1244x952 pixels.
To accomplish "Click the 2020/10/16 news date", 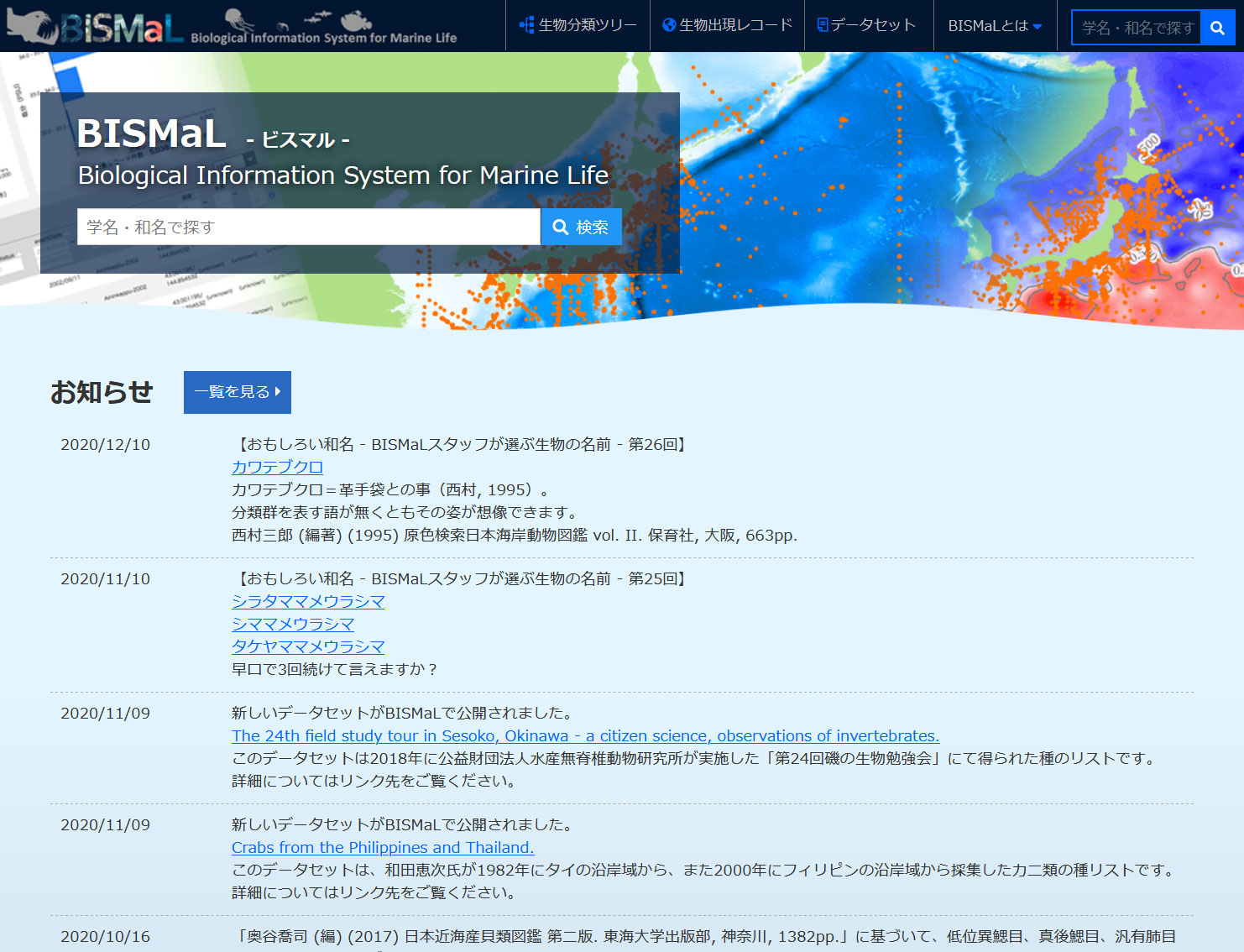I will pyautogui.click(x=106, y=936).
